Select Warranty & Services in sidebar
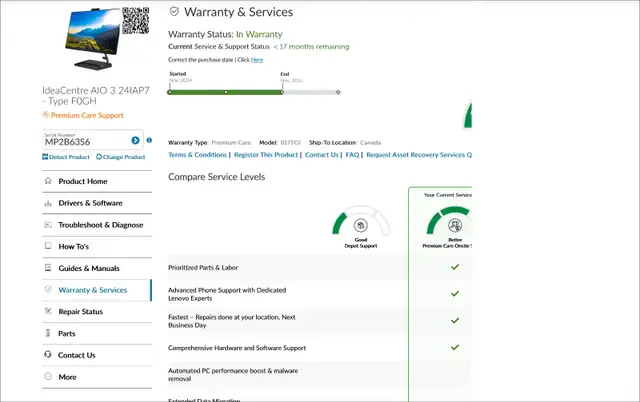The height and width of the screenshot is (402, 640). pyautogui.click(x=97, y=290)
